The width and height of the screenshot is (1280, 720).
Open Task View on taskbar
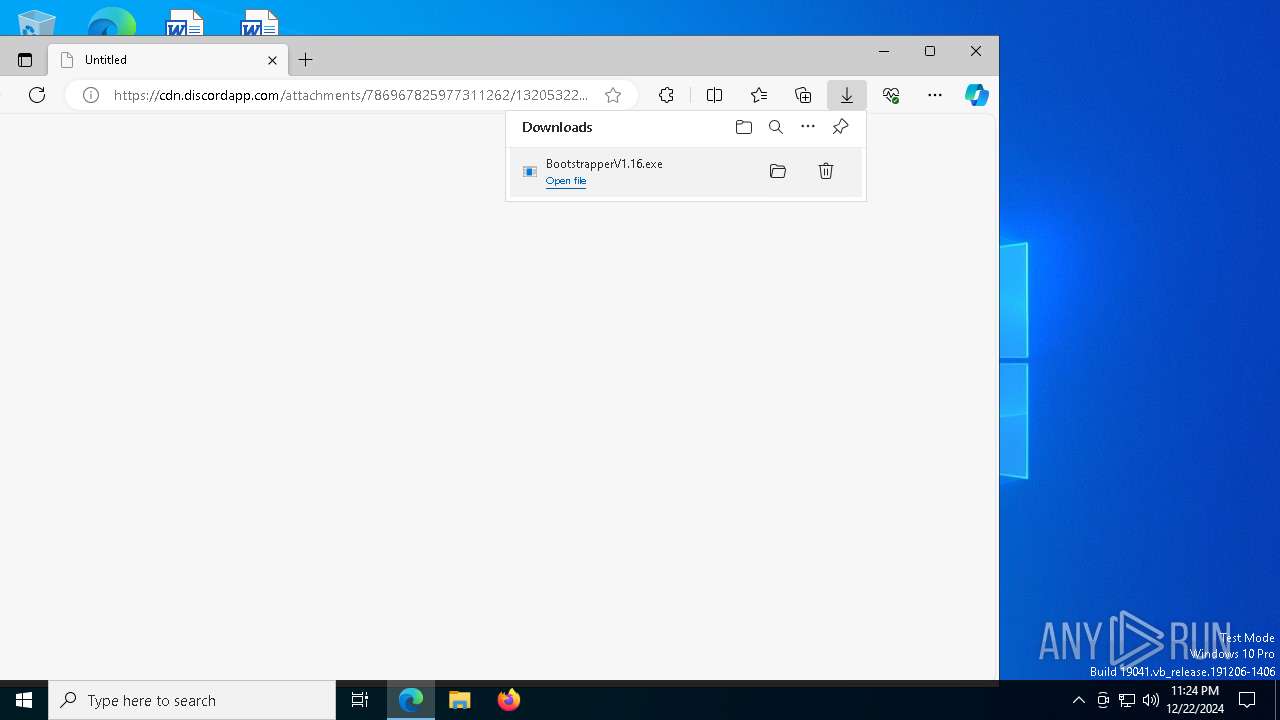pyautogui.click(x=360, y=700)
